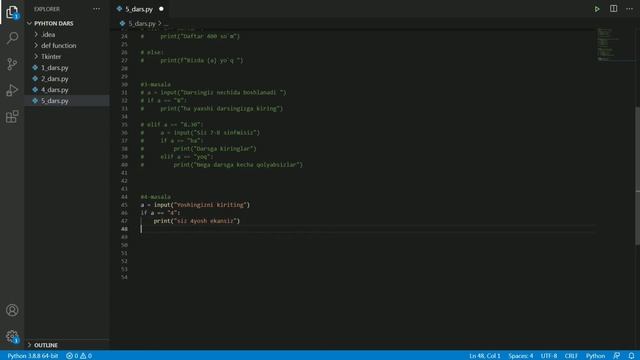Click the EXPLORER panel title
Screen dimensions: 640x360
[47, 9]
